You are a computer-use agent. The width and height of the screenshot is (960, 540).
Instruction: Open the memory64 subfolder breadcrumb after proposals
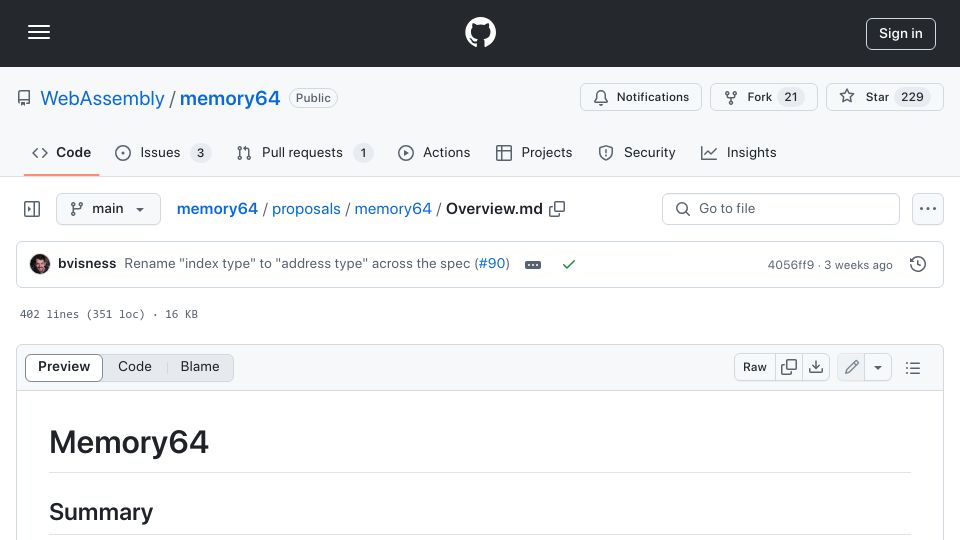[x=393, y=209]
